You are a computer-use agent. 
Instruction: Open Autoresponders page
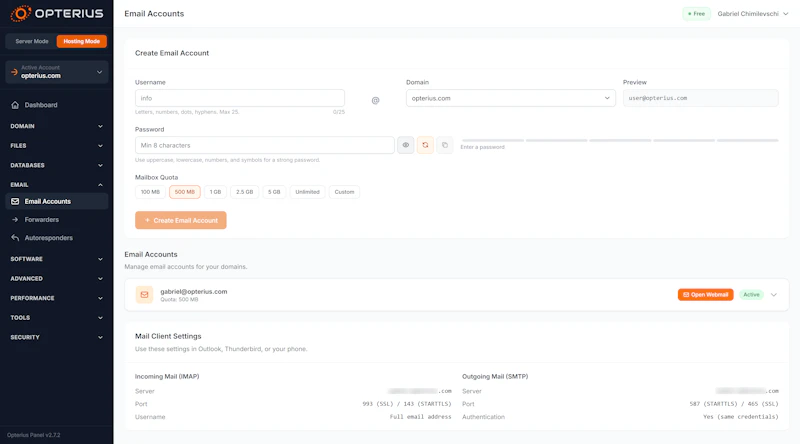coord(57,238)
